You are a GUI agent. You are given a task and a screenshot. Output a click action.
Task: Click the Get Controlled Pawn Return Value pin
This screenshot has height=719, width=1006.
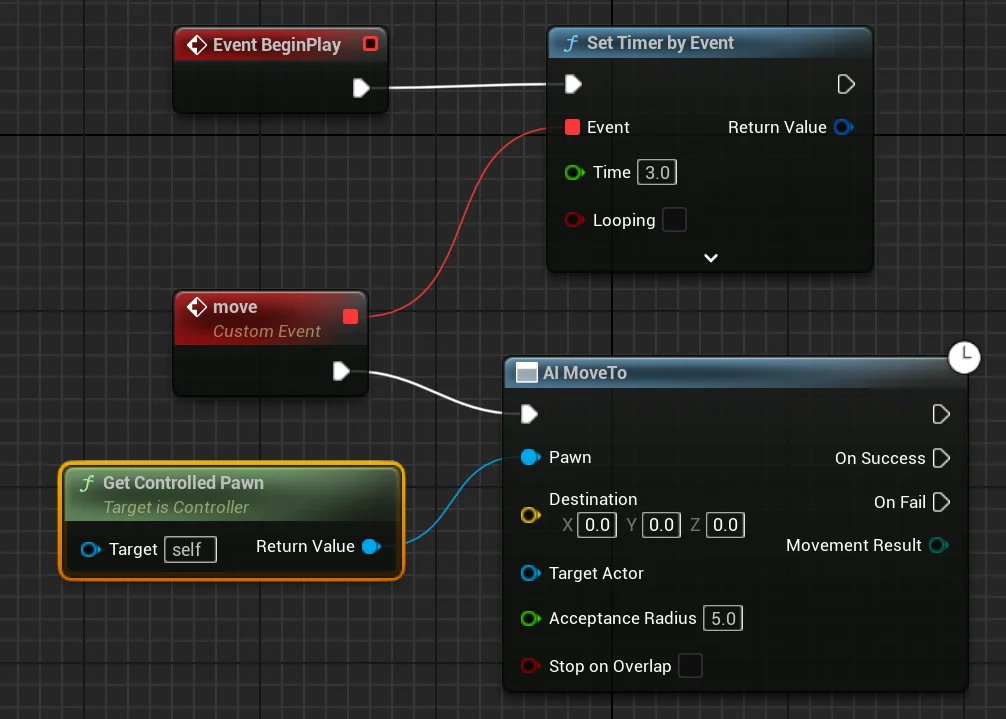click(x=370, y=546)
